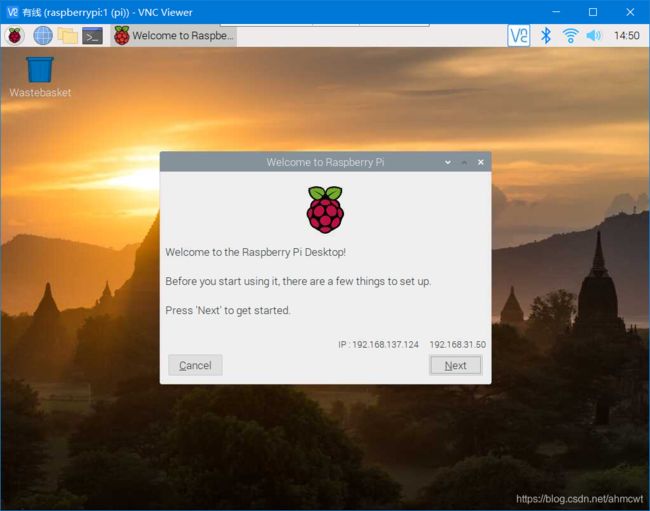Click the Cancel button in the dialog

195,365
